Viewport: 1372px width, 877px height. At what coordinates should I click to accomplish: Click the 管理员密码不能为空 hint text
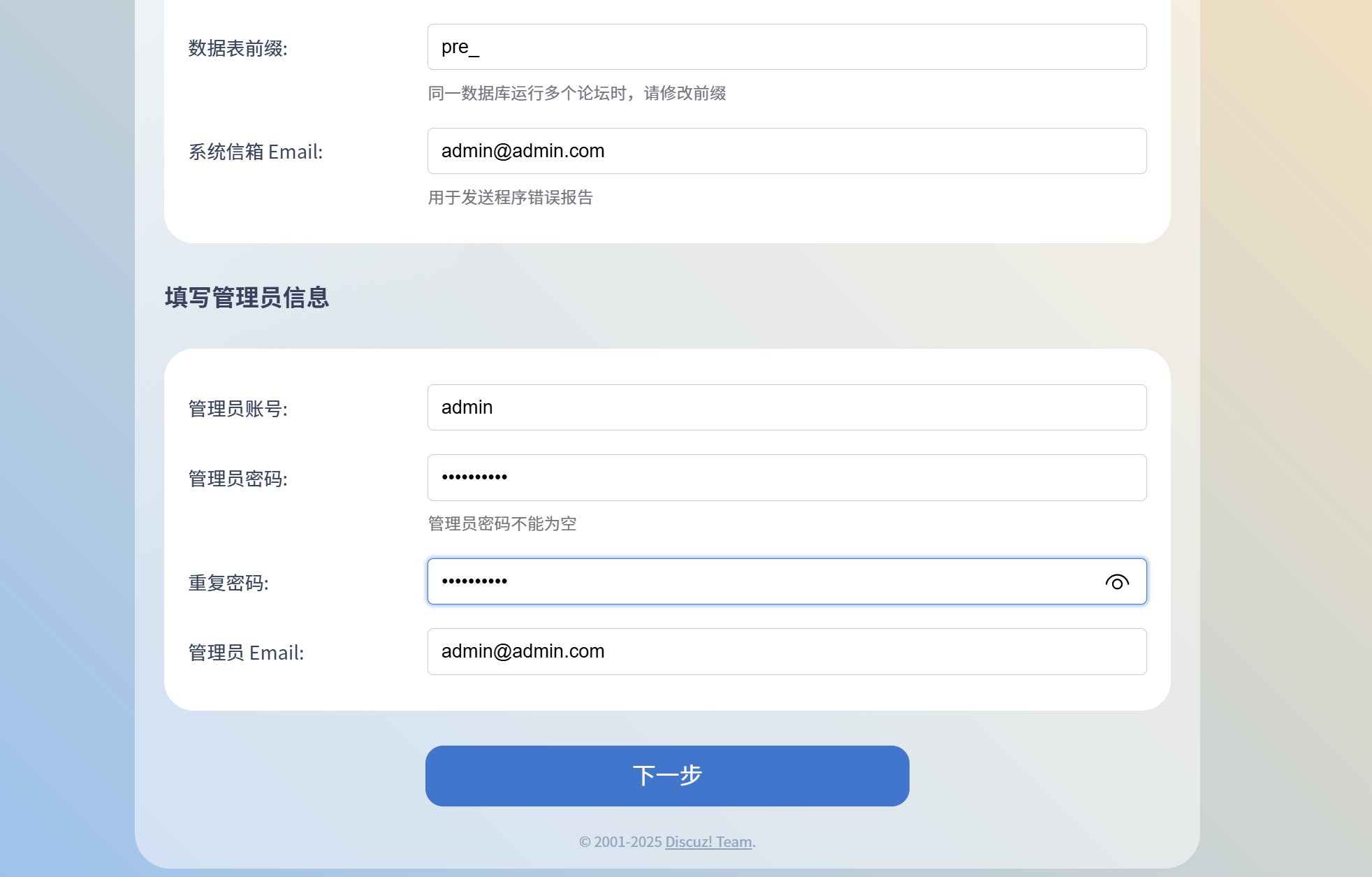502,523
